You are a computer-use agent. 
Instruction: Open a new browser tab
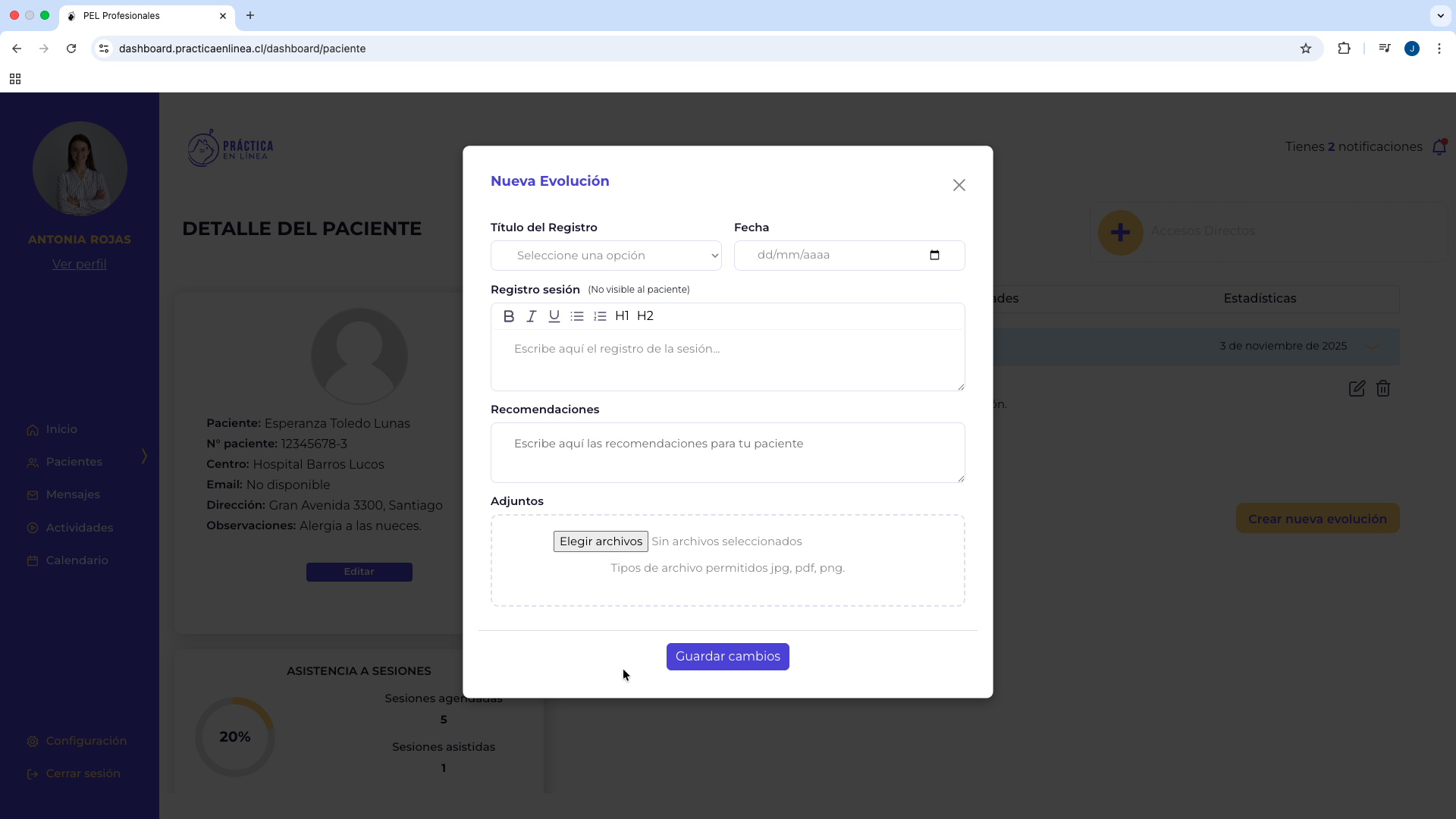click(250, 15)
